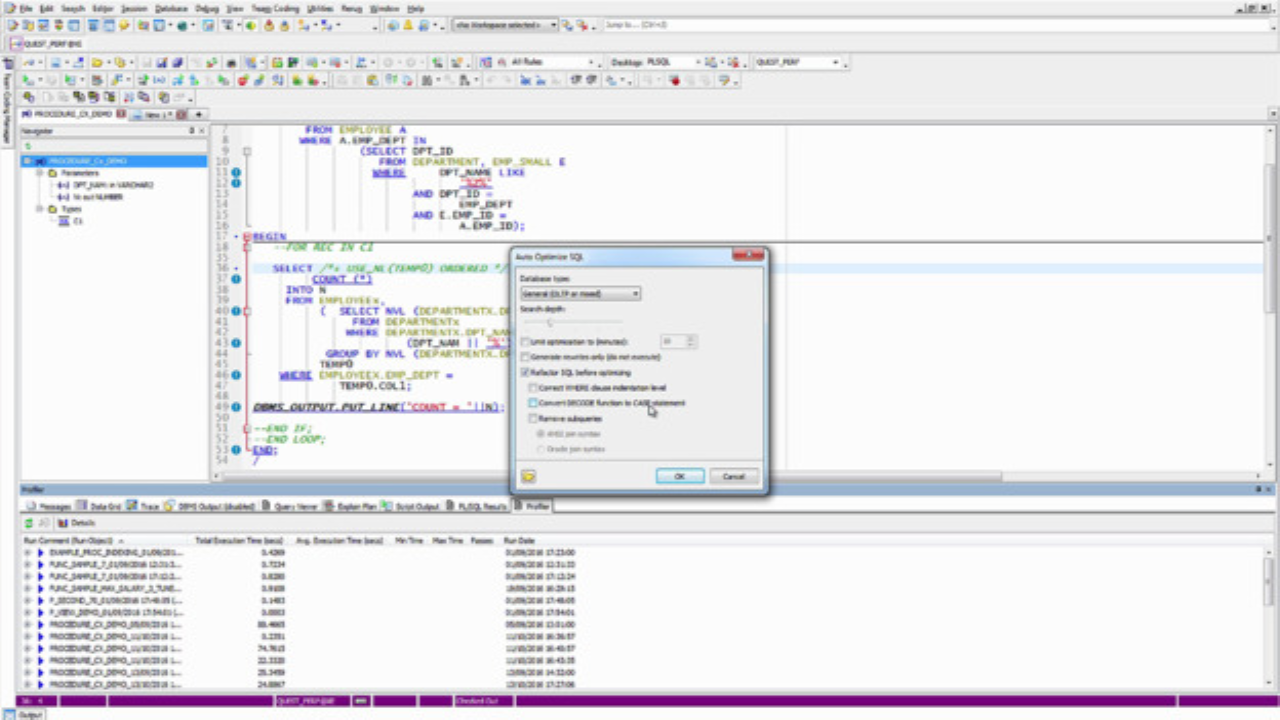
Task: Switch to the Data Grid tab
Action: (100, 507)
